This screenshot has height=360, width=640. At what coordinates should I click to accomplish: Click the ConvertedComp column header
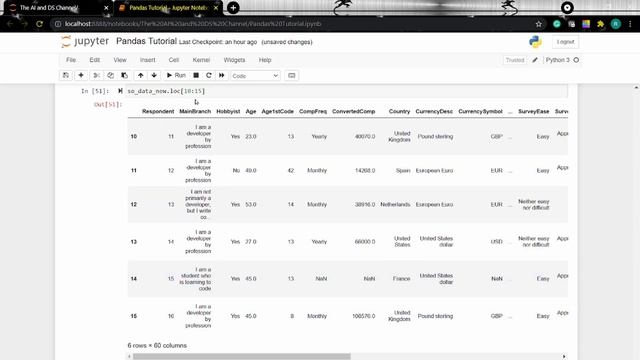(353, 111)
